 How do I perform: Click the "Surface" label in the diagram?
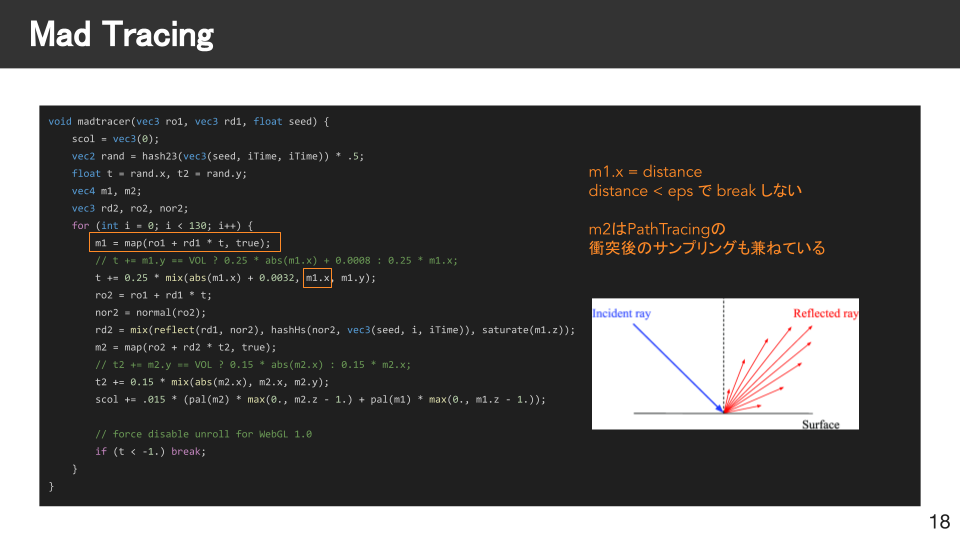click(820, 424)
